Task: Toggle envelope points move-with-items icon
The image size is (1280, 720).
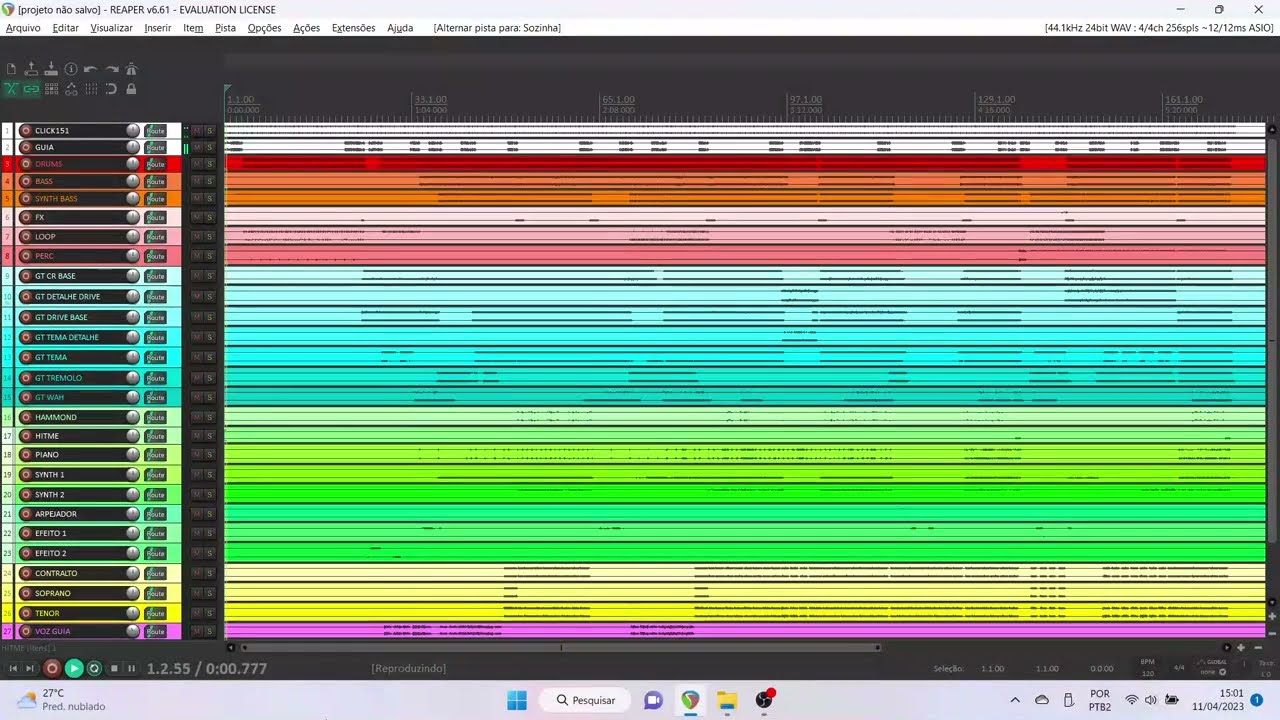Action: point(71,89)
